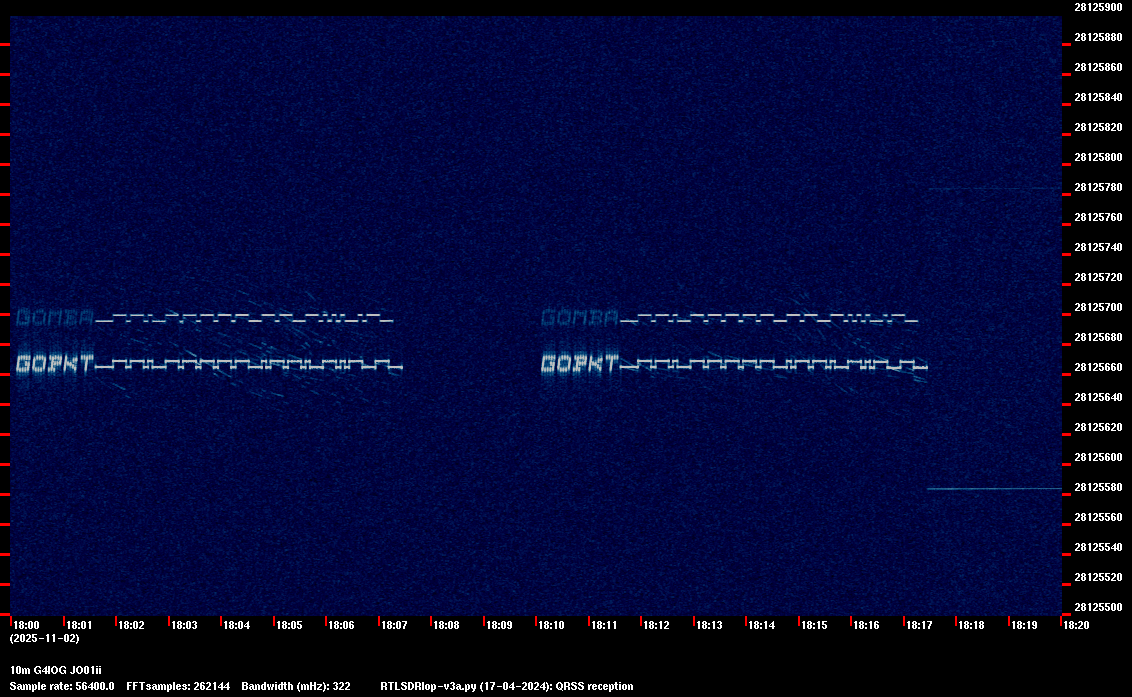This screenshot has width=1132, height=697.
Task: Click the 18:14 time axis label
Action: click(x=762, y=625)
